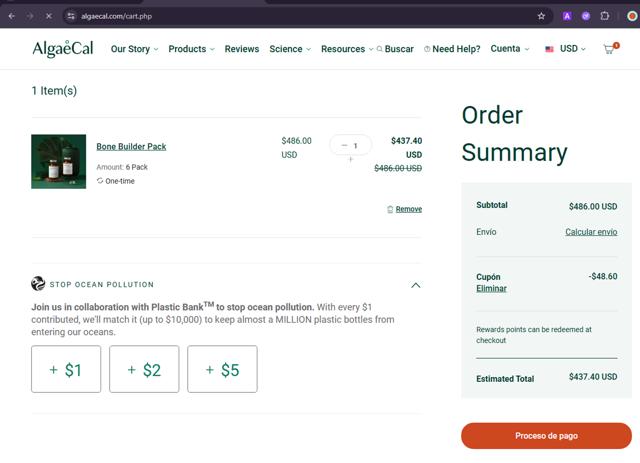The image size is (640, 463).
Task: Open the Buscar search option
Action: [399, 49]
